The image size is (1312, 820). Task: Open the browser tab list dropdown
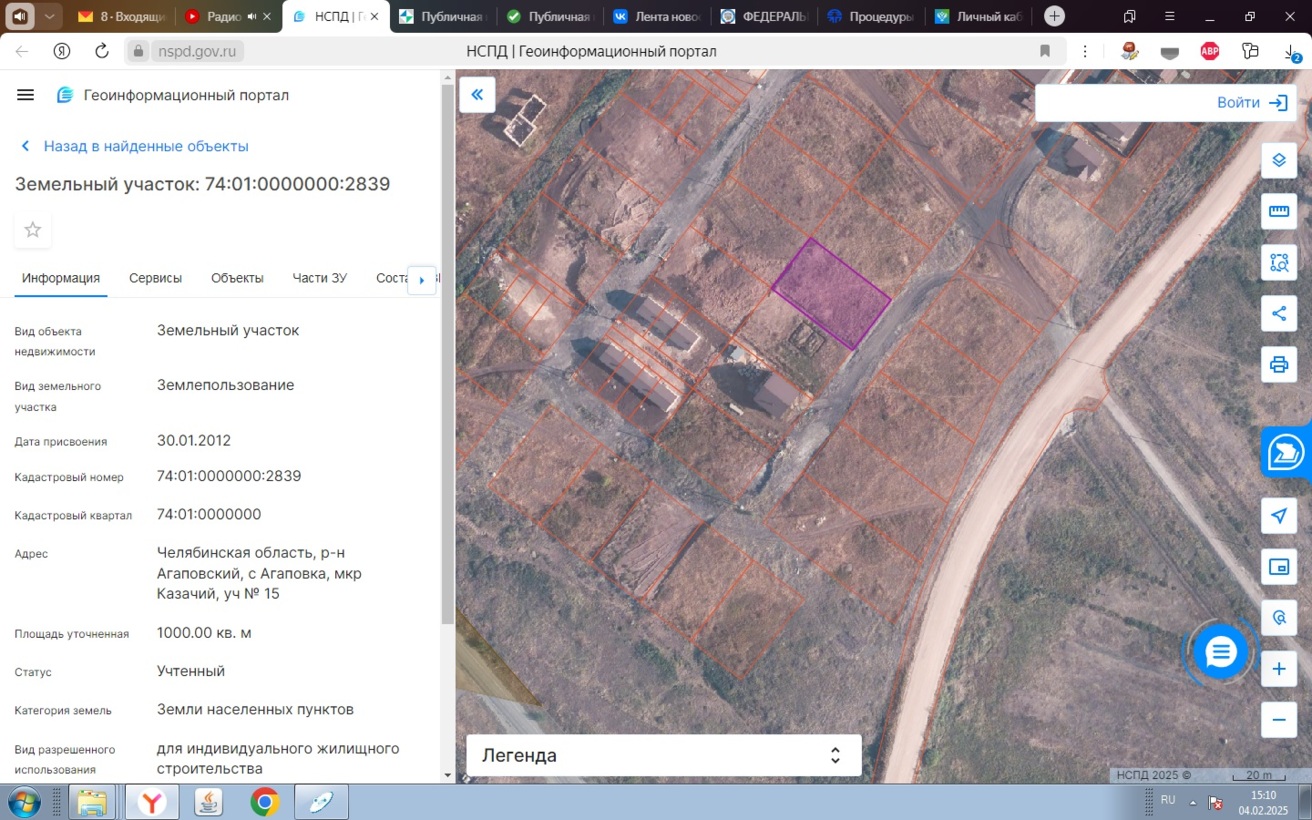click(x=49, y=16)
